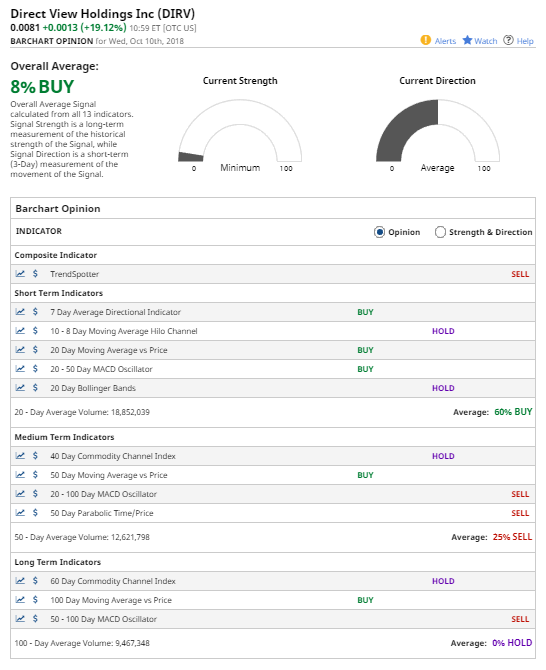Image resolution: width=546 pixels, height=670 pixels.
Task: Open Alerts link
Action: tap(445, 41)
